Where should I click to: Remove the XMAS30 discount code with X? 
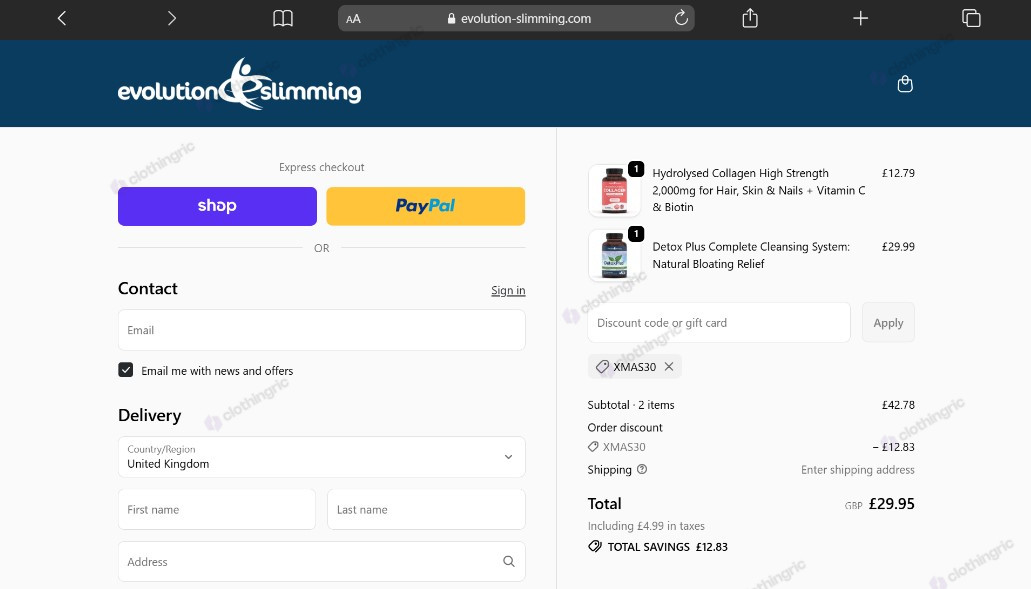(669, 367)
